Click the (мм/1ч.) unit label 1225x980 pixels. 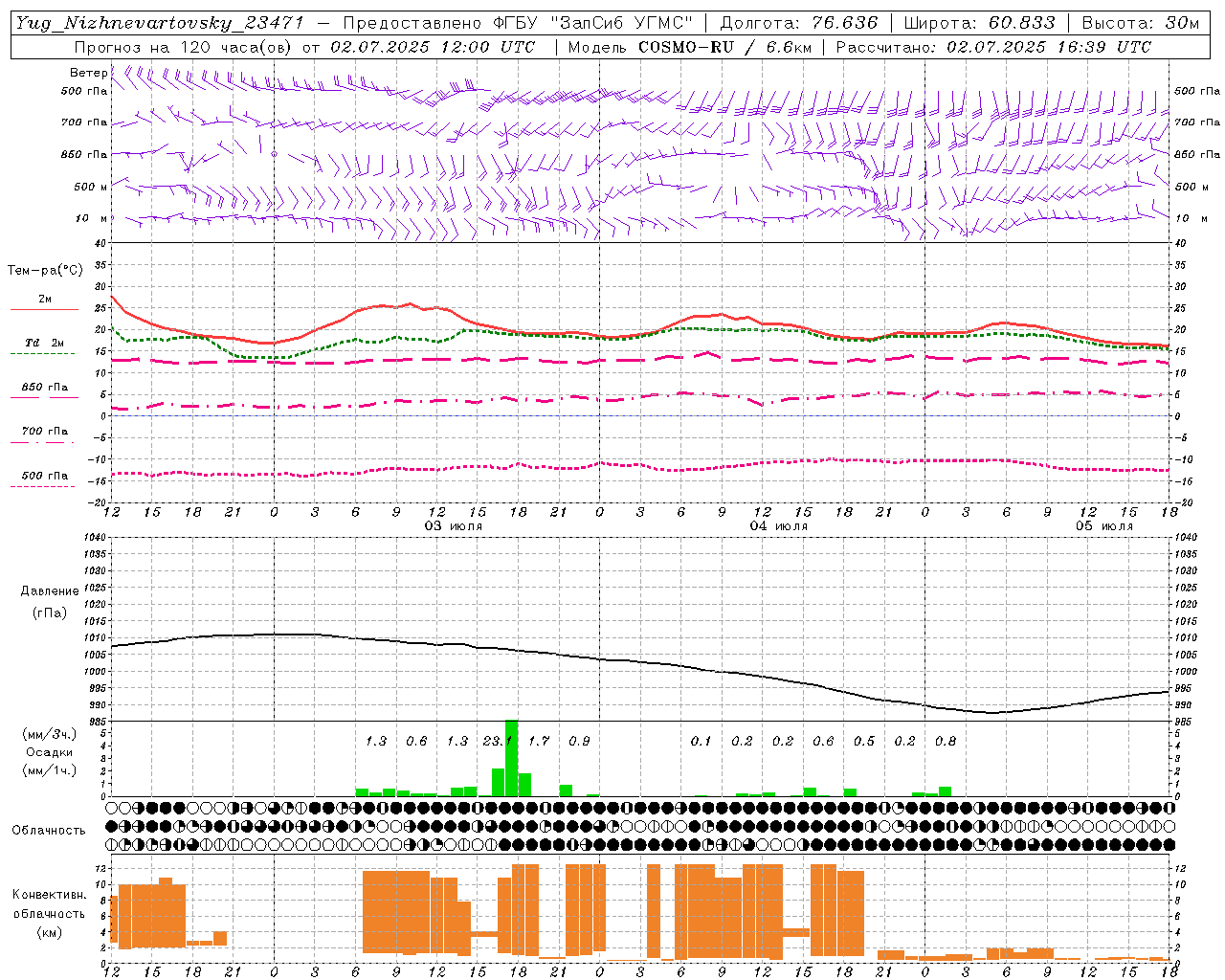[47, 770]
